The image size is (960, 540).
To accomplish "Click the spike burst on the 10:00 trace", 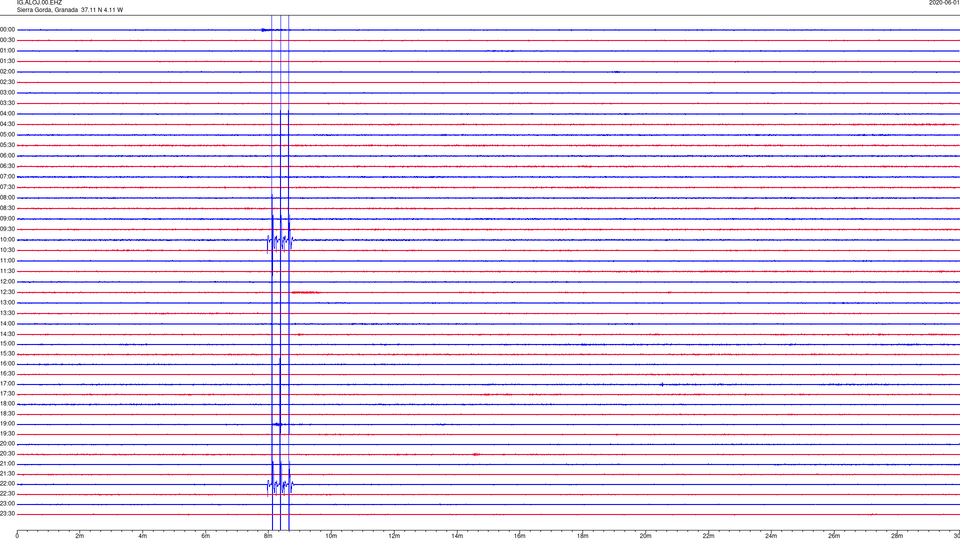I will coord(280,242).
